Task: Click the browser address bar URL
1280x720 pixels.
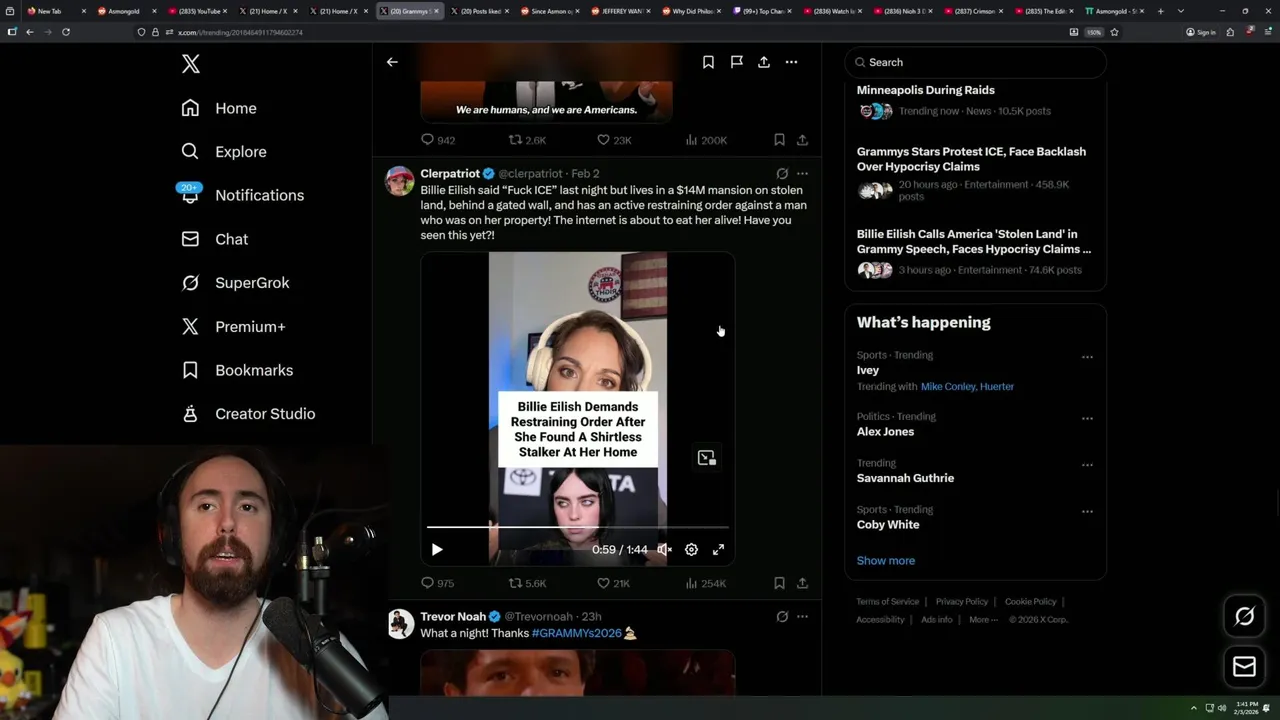Action: pyautogui.click(x=240, y=32)
